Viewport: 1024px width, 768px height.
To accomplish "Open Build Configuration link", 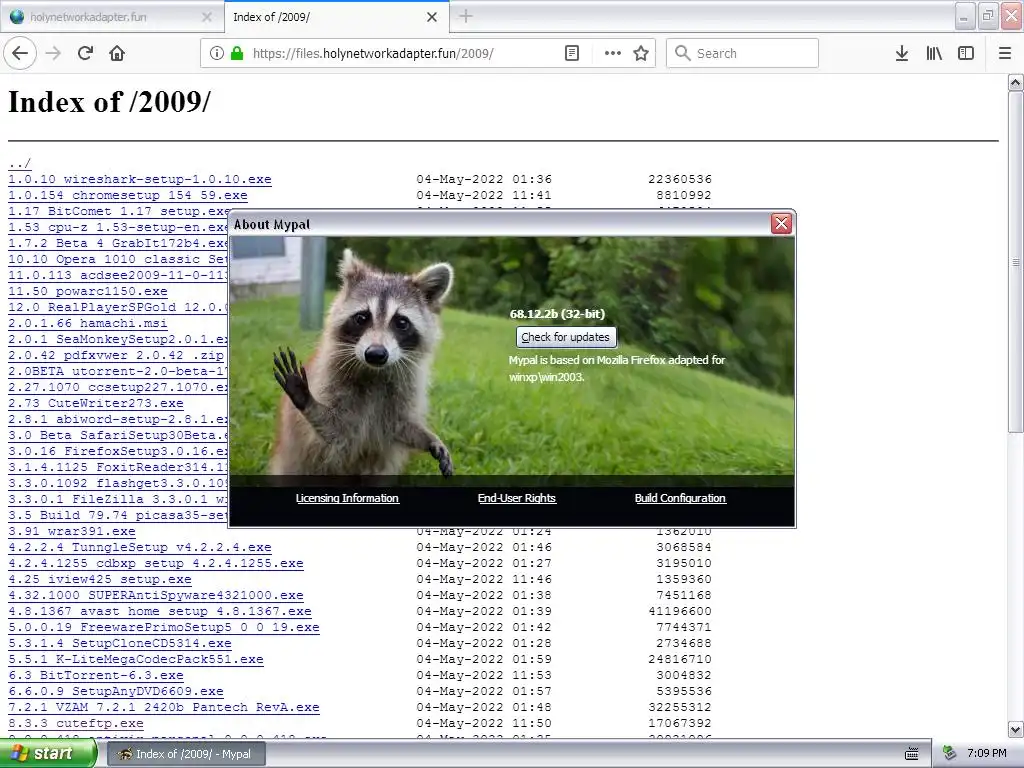I will 680,498.
